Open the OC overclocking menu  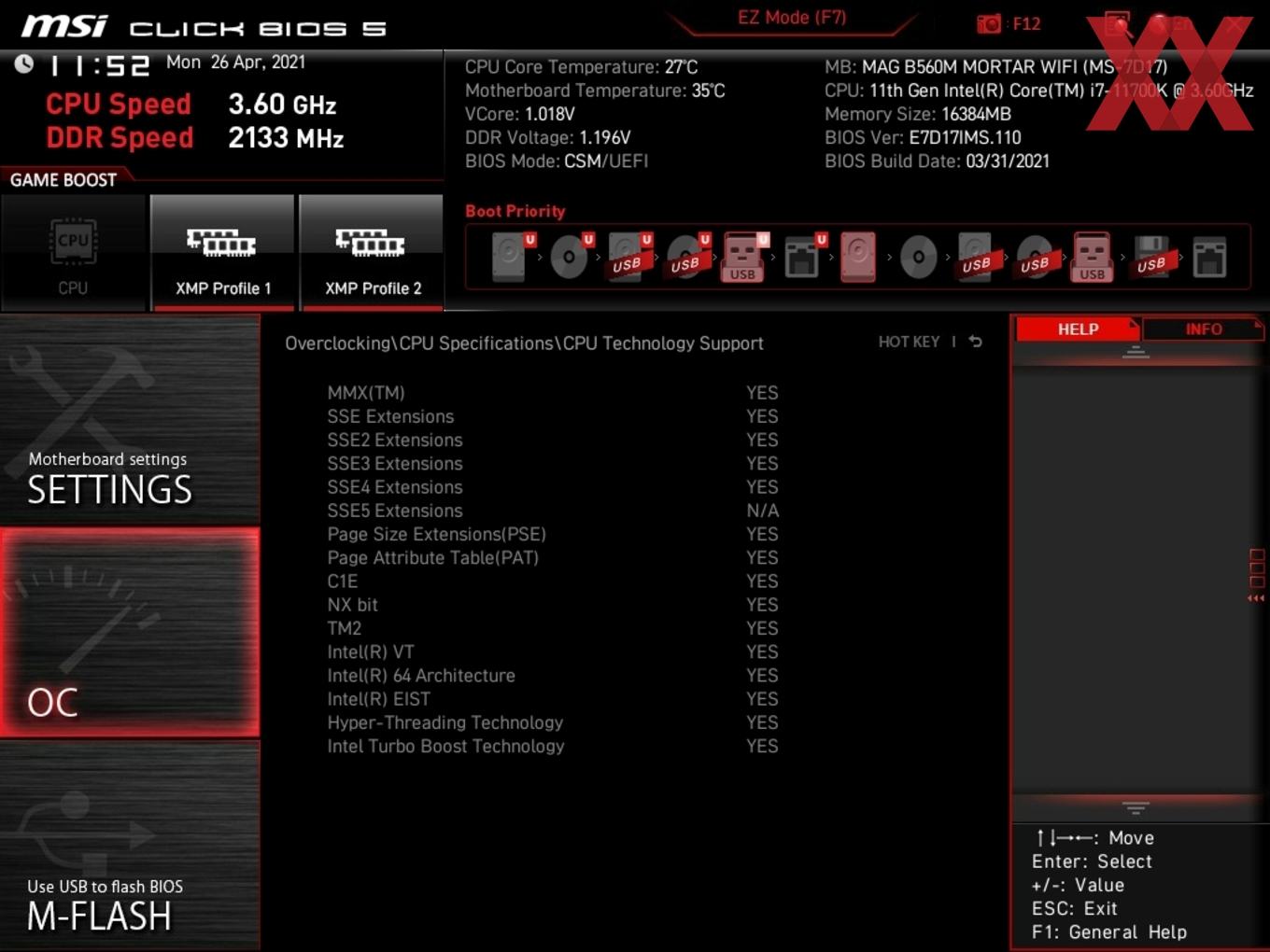130,633
